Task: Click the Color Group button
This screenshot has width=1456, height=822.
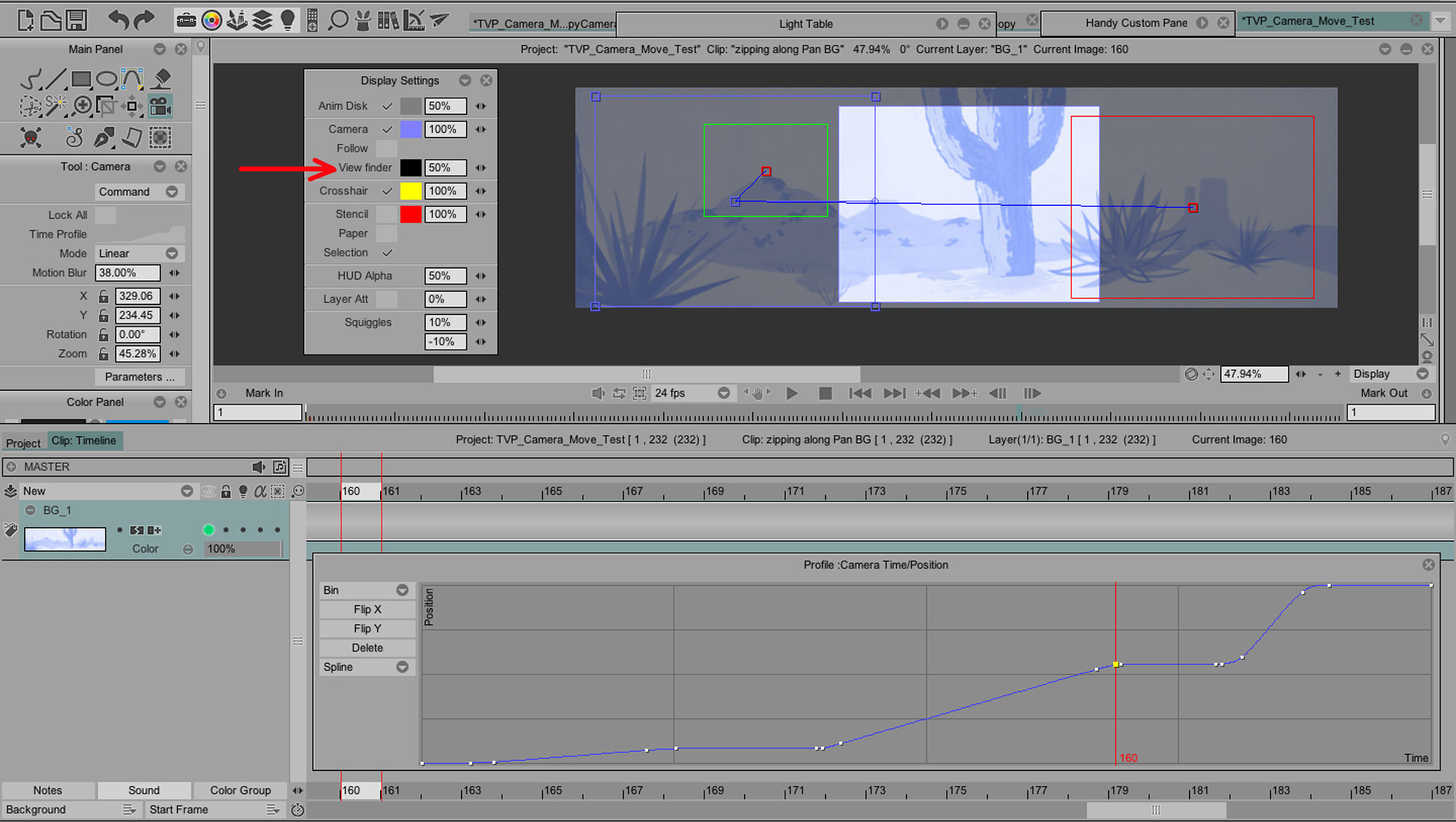Action: tap(240, 791)
